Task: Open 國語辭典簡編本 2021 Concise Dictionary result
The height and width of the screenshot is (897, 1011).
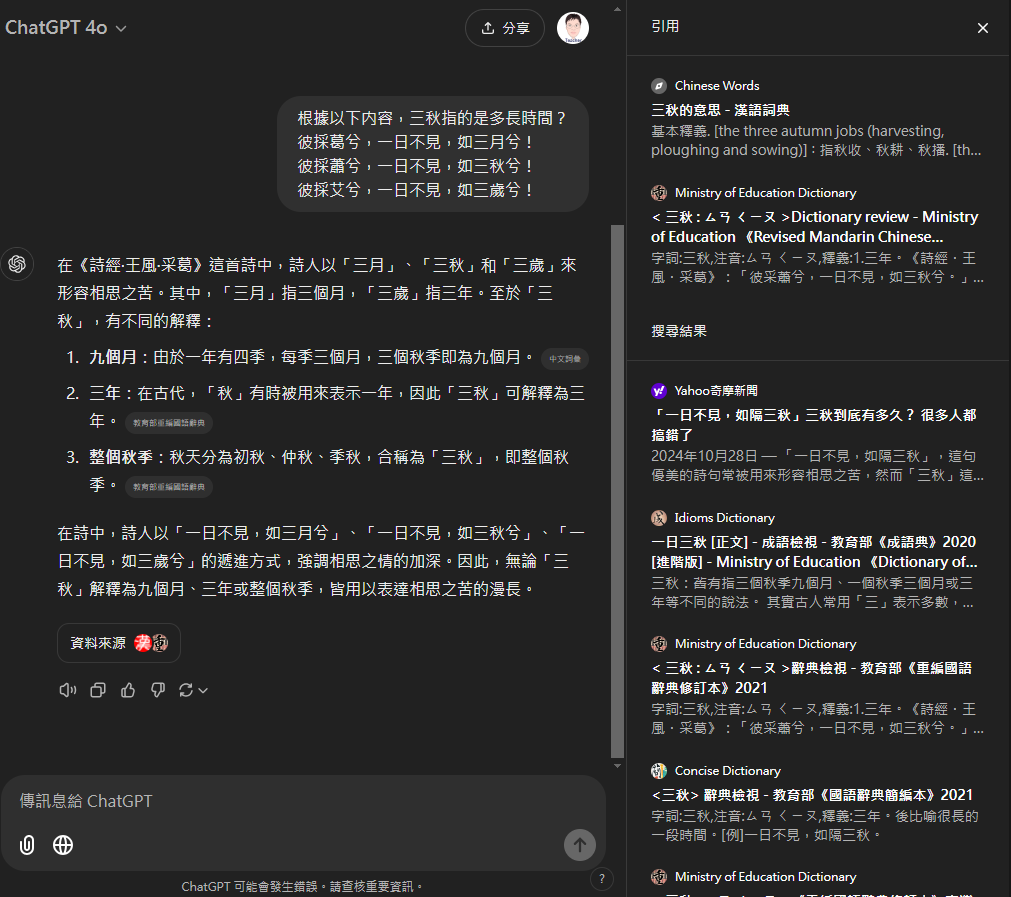Action: coord(812,794)
